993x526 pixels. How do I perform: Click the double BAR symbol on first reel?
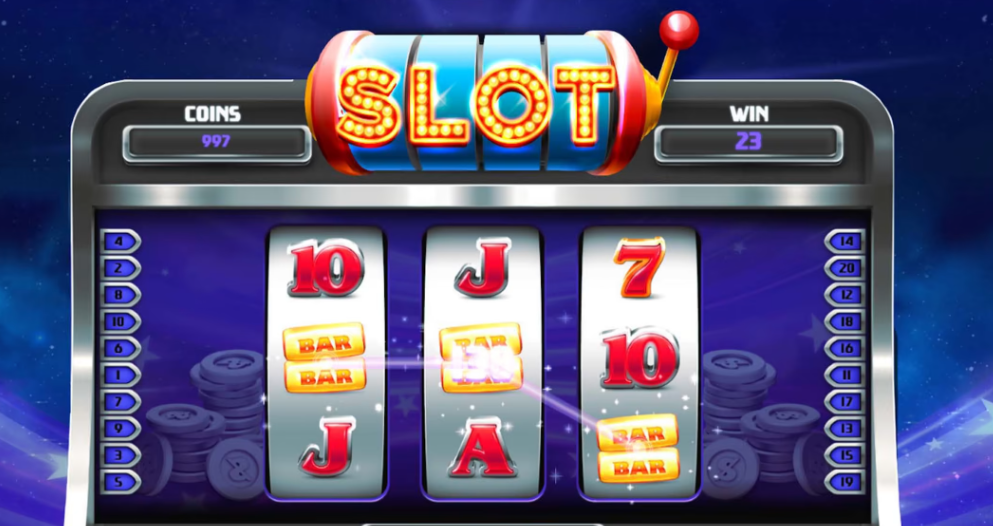pos(324,358)
